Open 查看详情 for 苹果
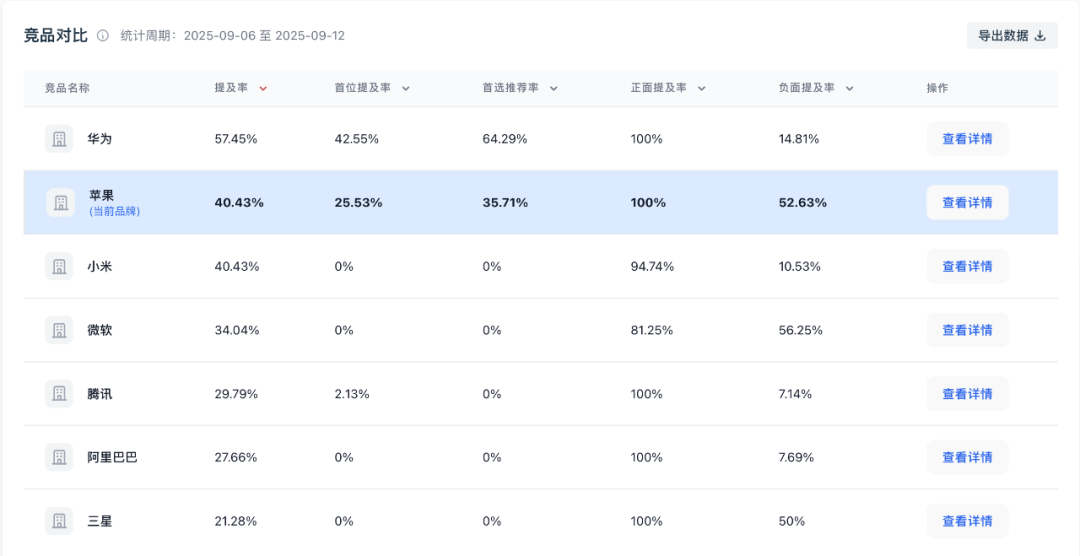Screen dimensions: 1080x556 click(967, 203)
